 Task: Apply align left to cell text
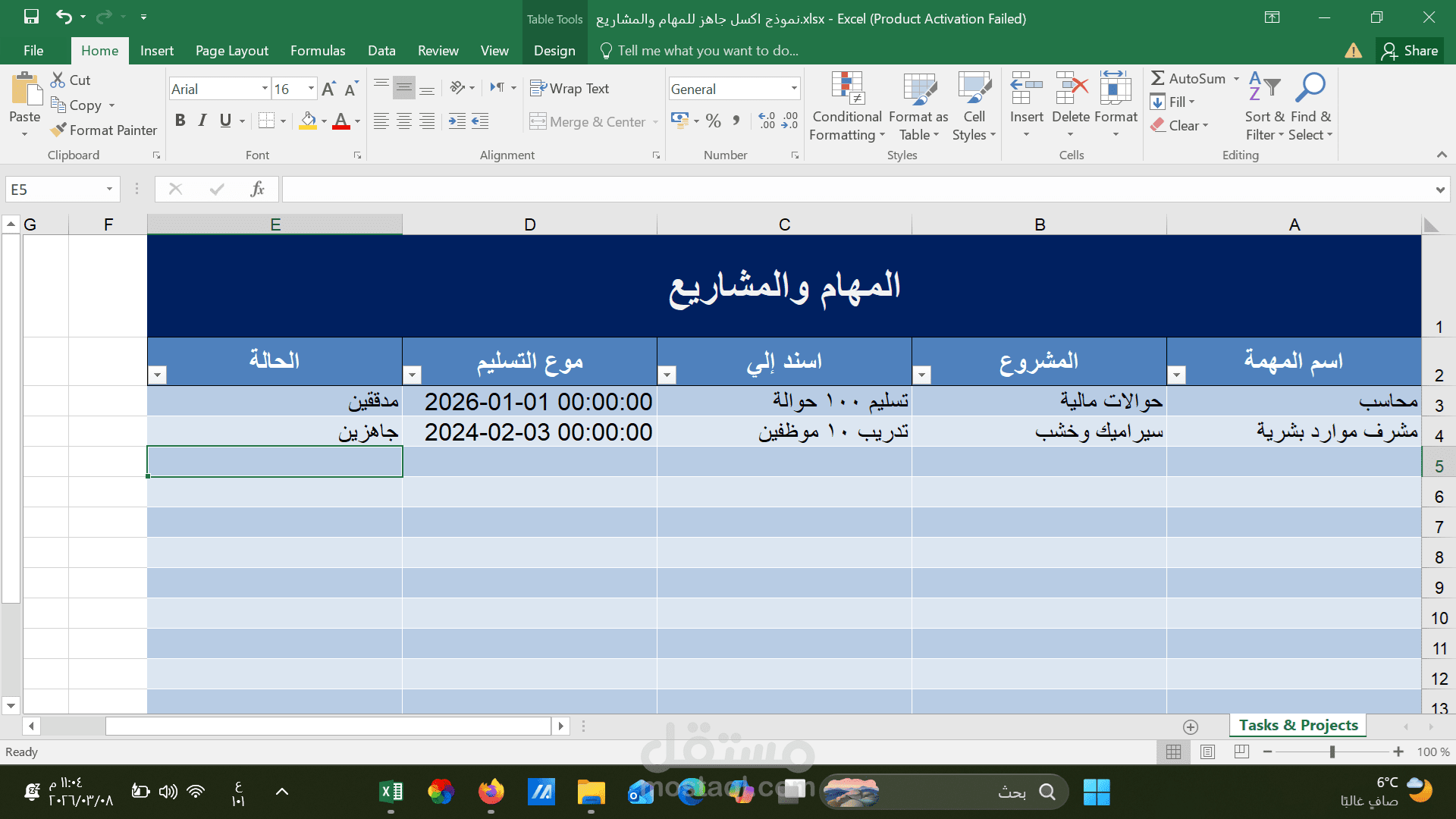pyautogui.click(x=381, y=121)
